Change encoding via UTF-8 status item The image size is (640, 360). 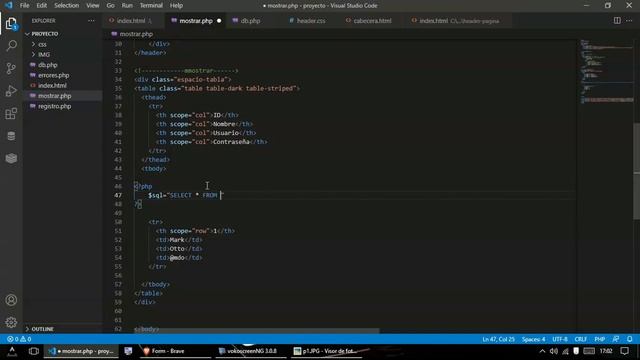pos(560,339)
